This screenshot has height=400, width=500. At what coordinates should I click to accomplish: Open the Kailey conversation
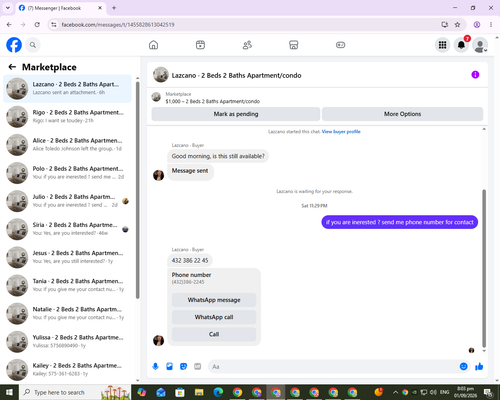pyautogui.click(x=67, y=370)
